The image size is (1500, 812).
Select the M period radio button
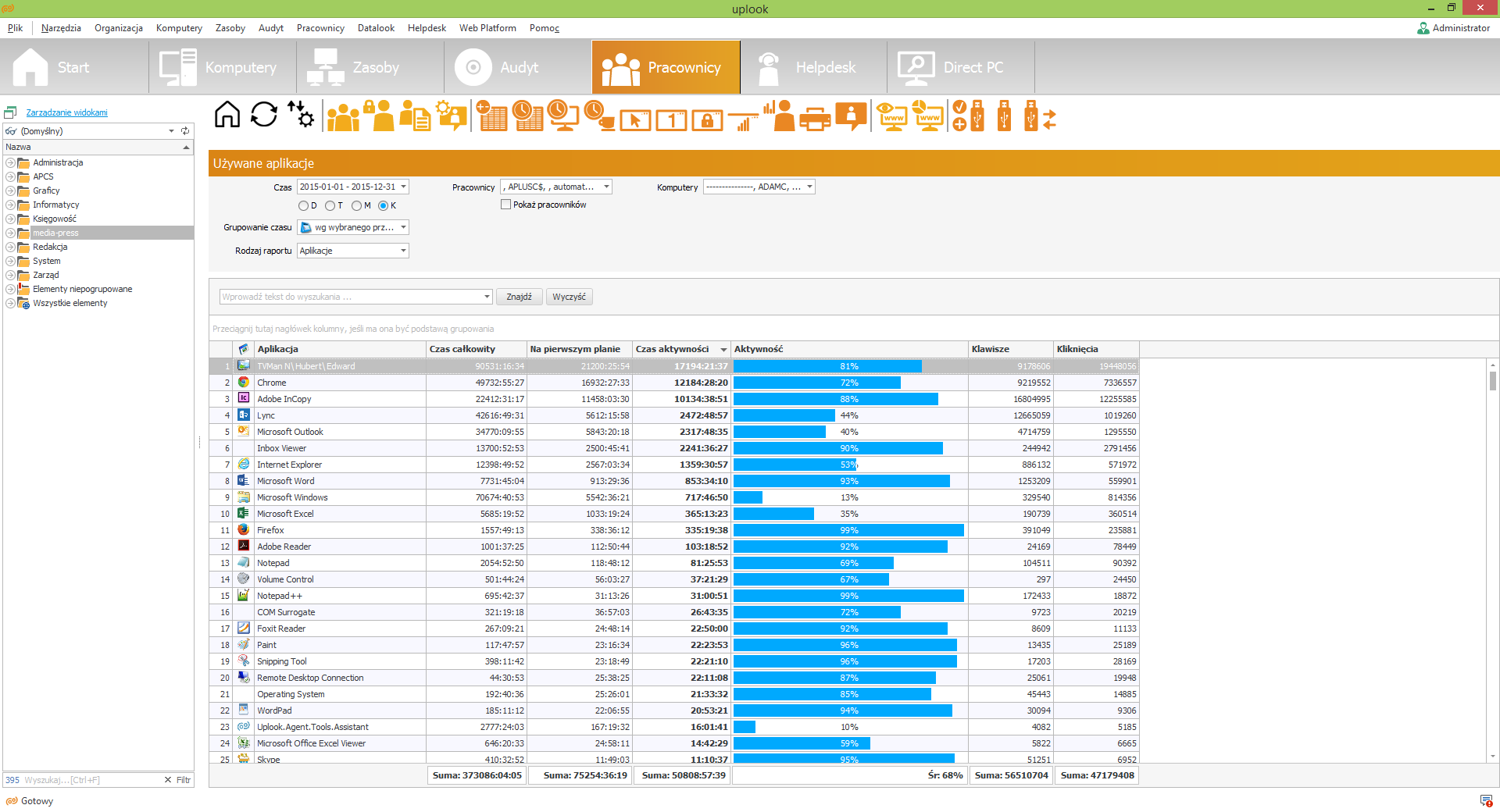pyautogui.click(x=356, y=205)
